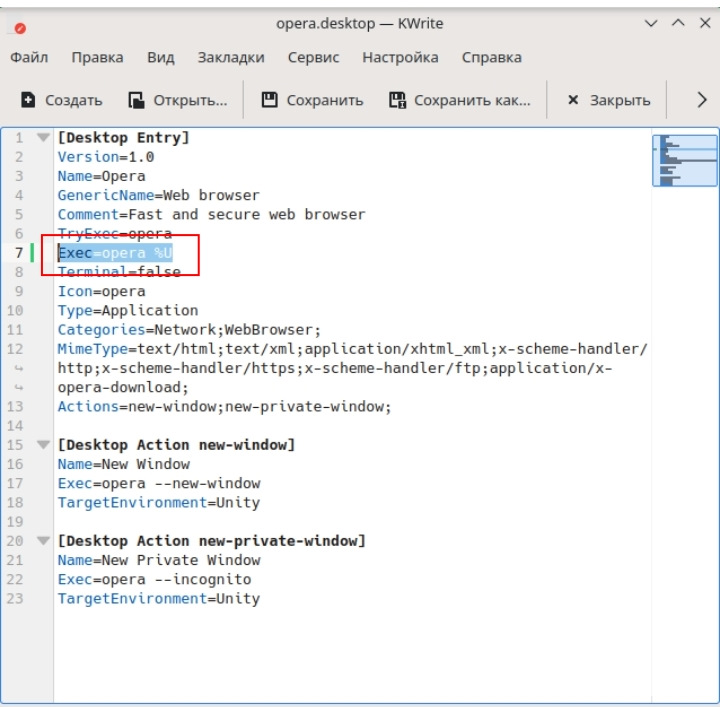Click the Сохранить как (Save As) icon
The image size is (720, 707).
tap(397, 100)
